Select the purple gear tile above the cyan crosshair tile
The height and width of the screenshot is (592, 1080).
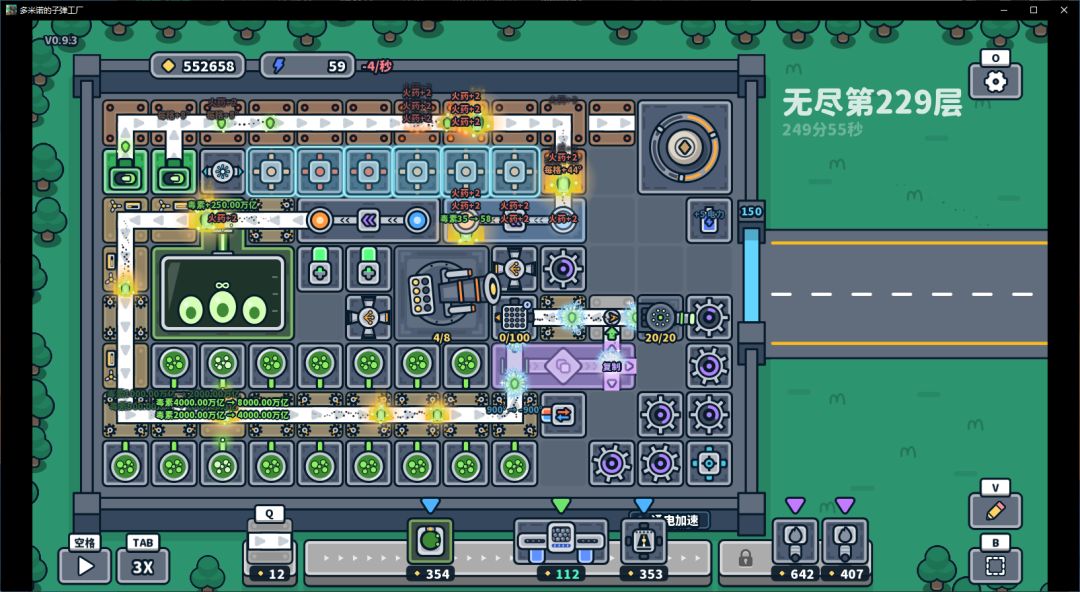pyautogui.click(x=709, y=415)
